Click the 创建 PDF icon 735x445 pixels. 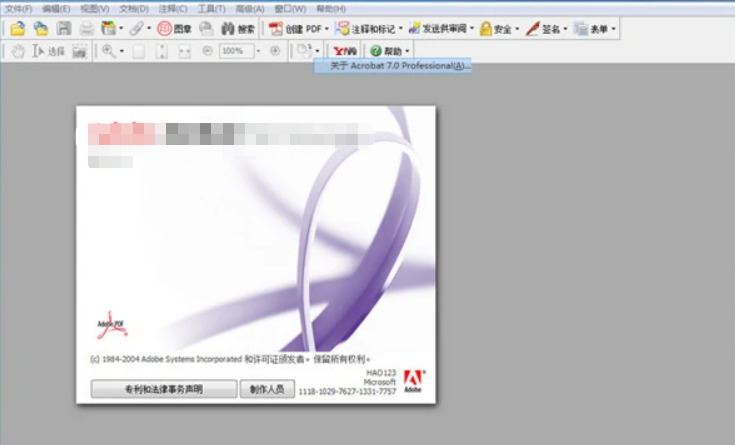(276, 29)
